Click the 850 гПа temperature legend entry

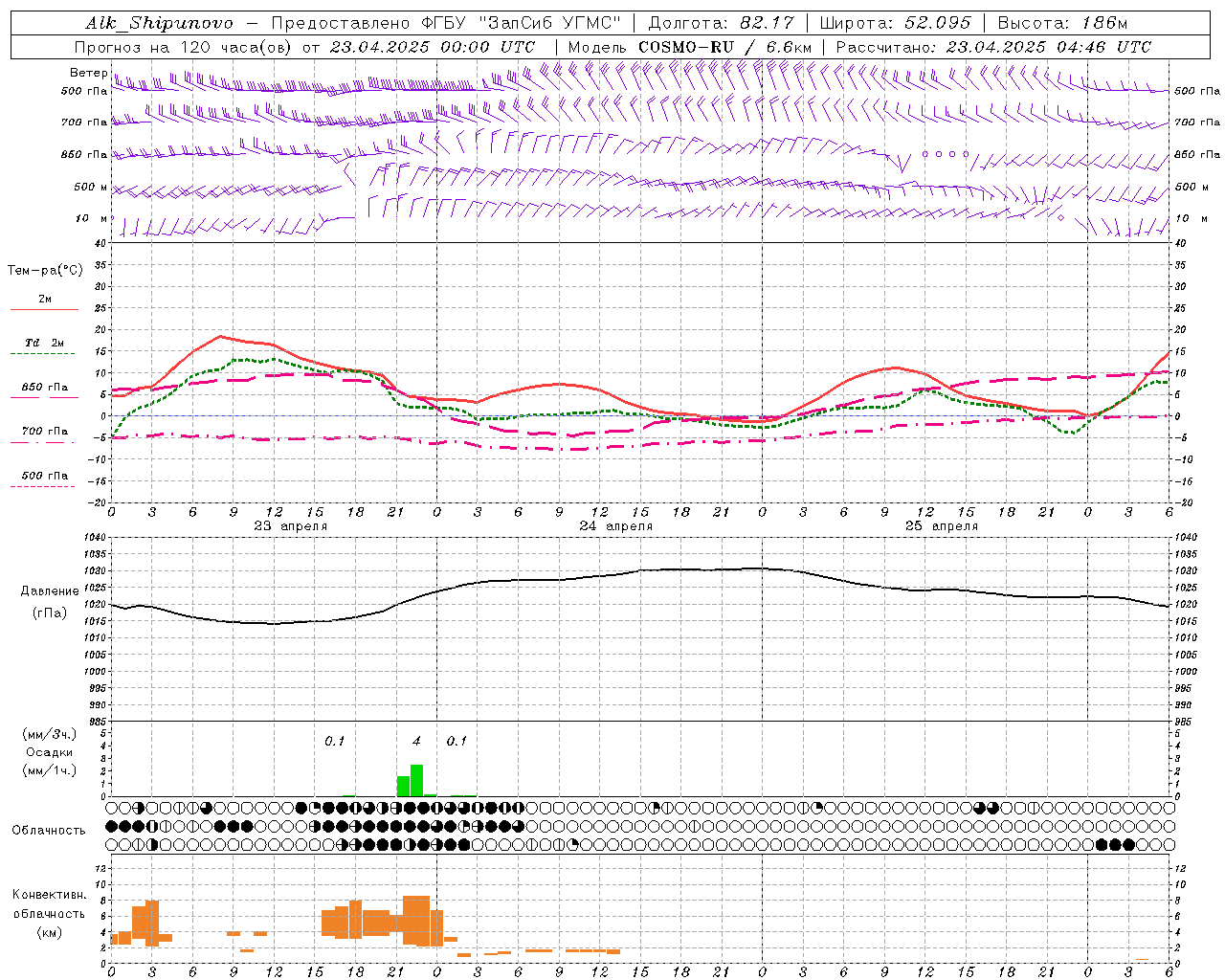coord(45,388)
